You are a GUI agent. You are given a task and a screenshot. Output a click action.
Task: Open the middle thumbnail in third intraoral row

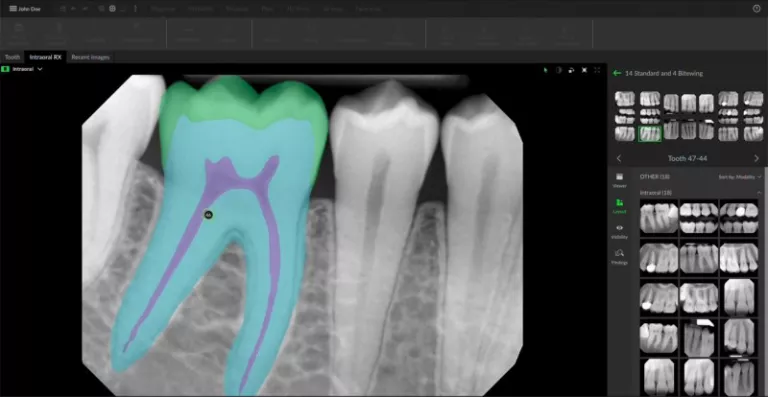coord(699,297)
